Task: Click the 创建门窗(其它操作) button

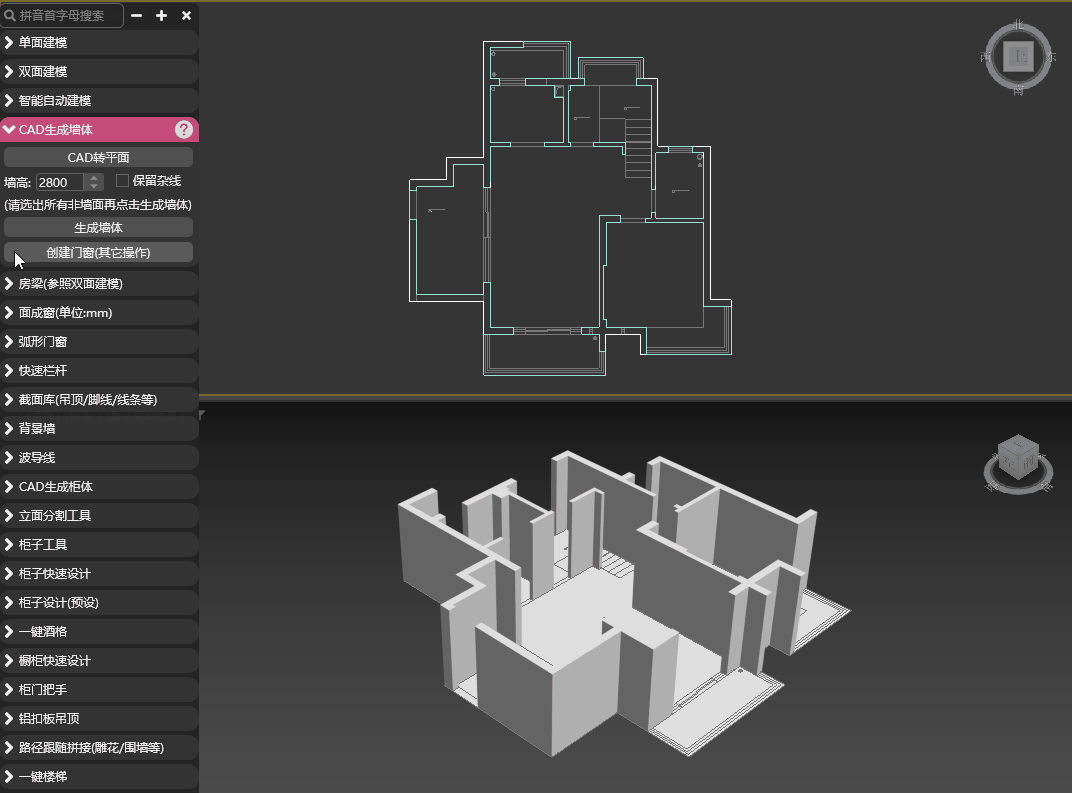Action: (x=98, y=252)
